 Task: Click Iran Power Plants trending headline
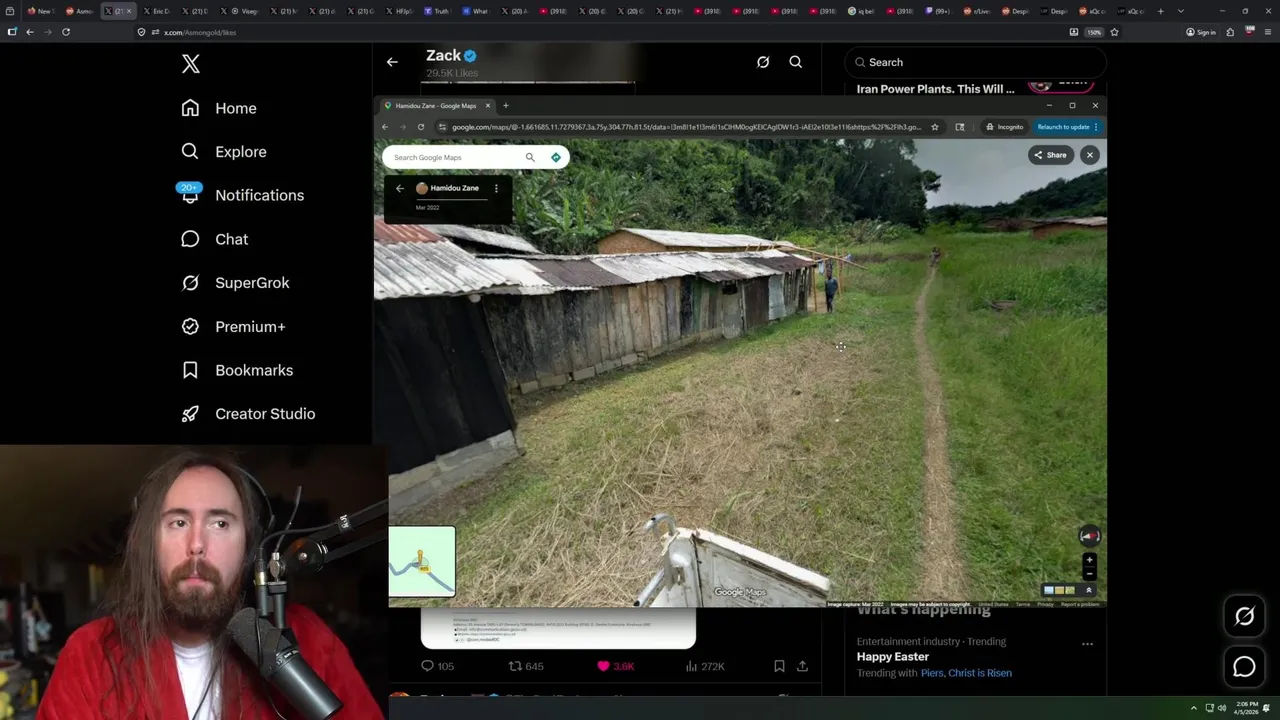(935, 89)
